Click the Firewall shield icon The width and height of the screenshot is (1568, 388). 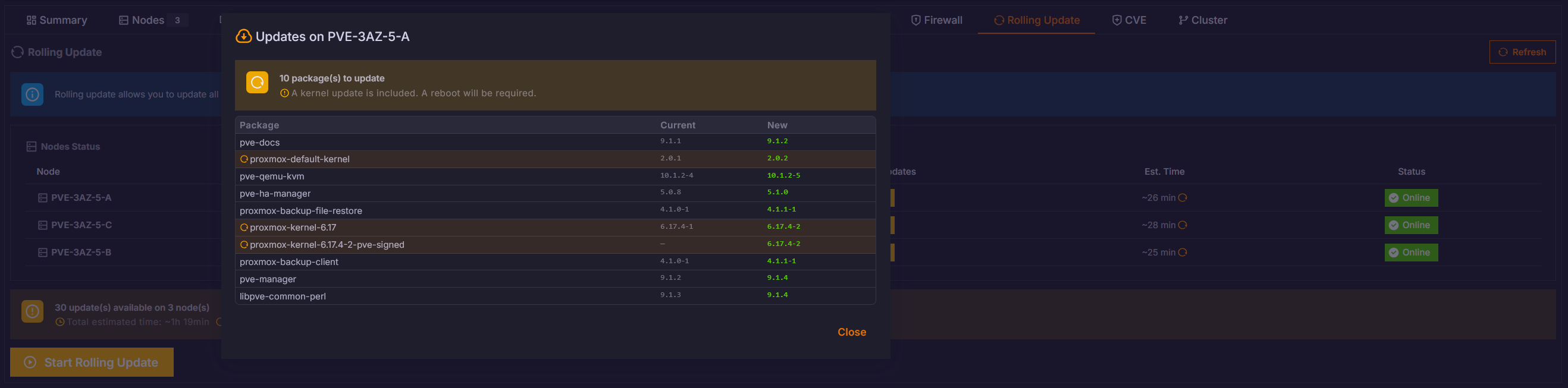(915, 20)
